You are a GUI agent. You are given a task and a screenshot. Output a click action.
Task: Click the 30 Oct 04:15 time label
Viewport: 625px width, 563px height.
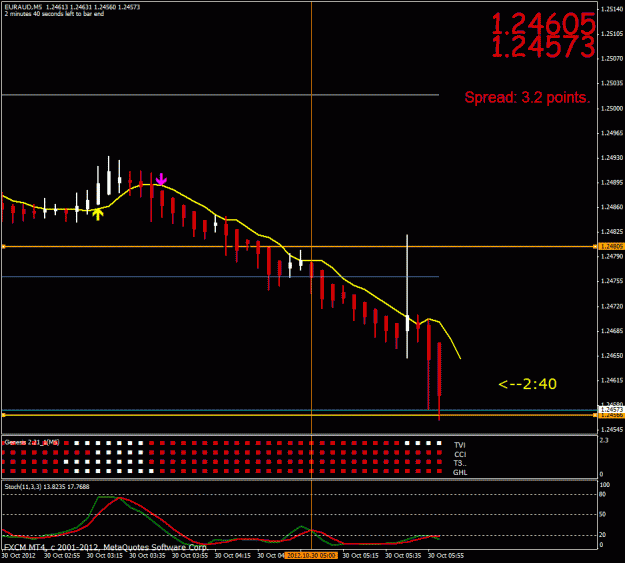232,555
